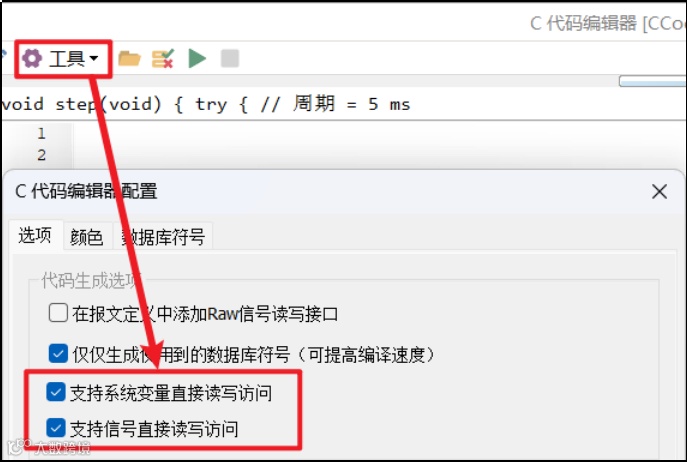Click line number 1 in the gutter

click(41, 133)
